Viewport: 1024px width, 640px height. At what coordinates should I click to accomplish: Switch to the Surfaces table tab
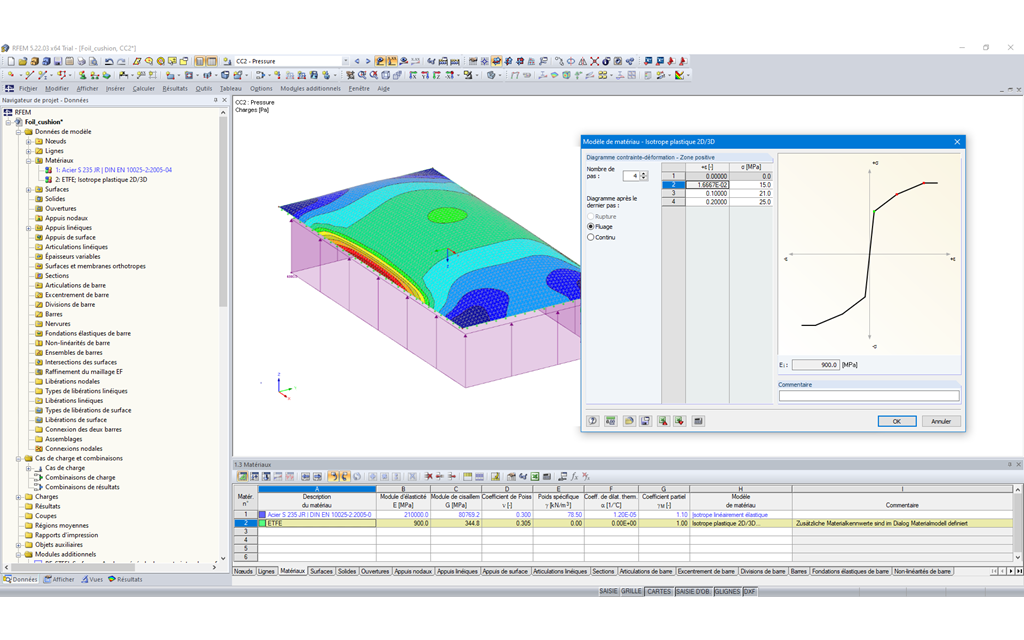point(321,571)
